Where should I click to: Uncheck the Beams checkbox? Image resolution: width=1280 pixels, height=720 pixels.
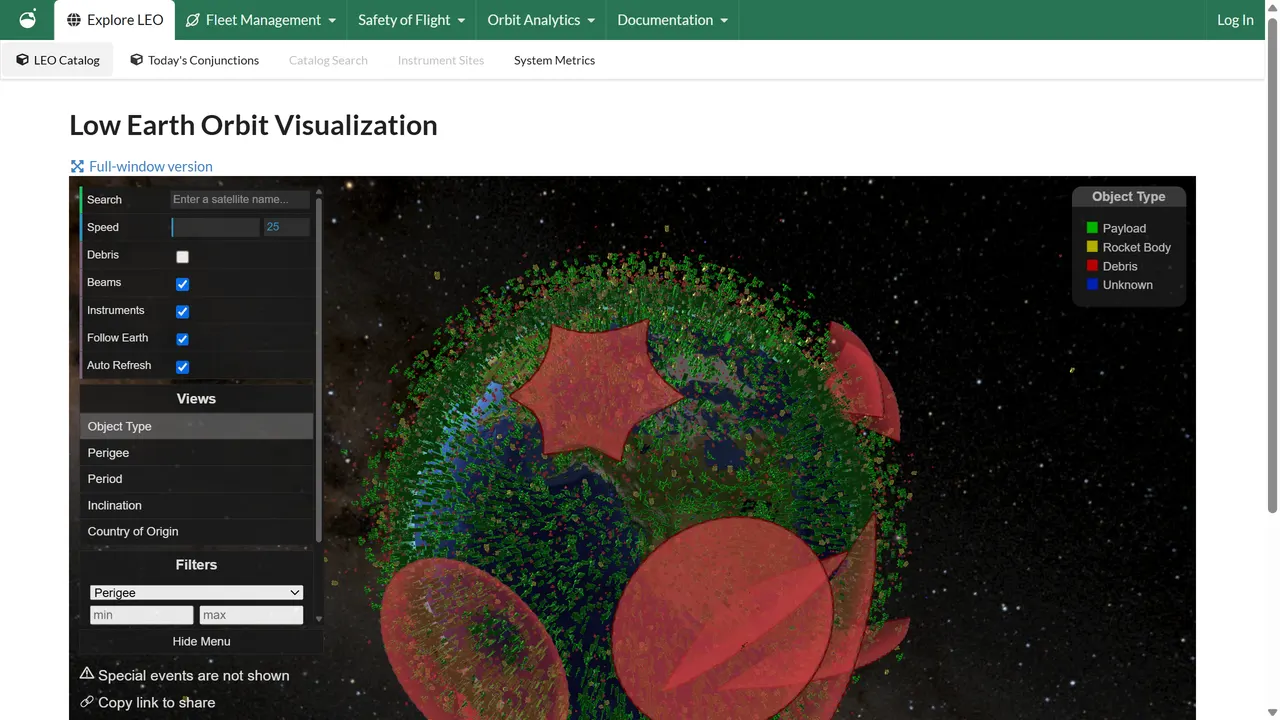(182, 284)
